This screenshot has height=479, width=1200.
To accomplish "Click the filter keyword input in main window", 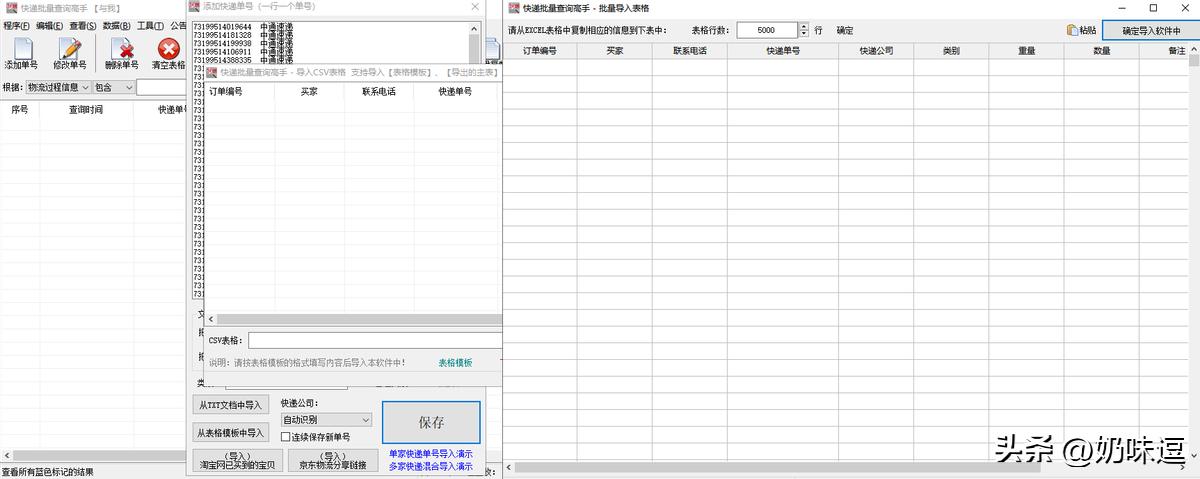I will 162,87.
